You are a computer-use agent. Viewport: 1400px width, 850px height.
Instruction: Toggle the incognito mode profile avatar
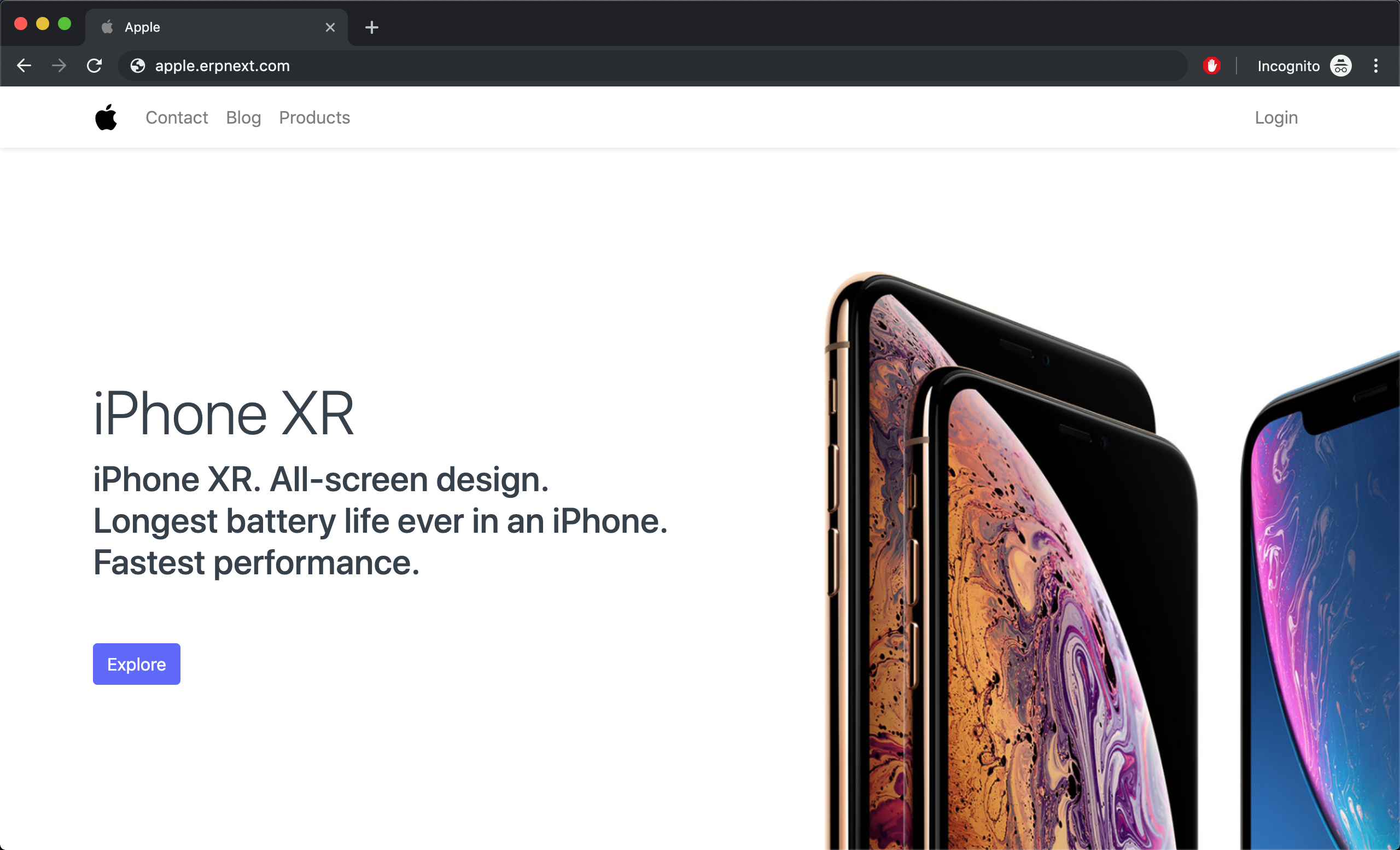click(x=1341, y=66)
